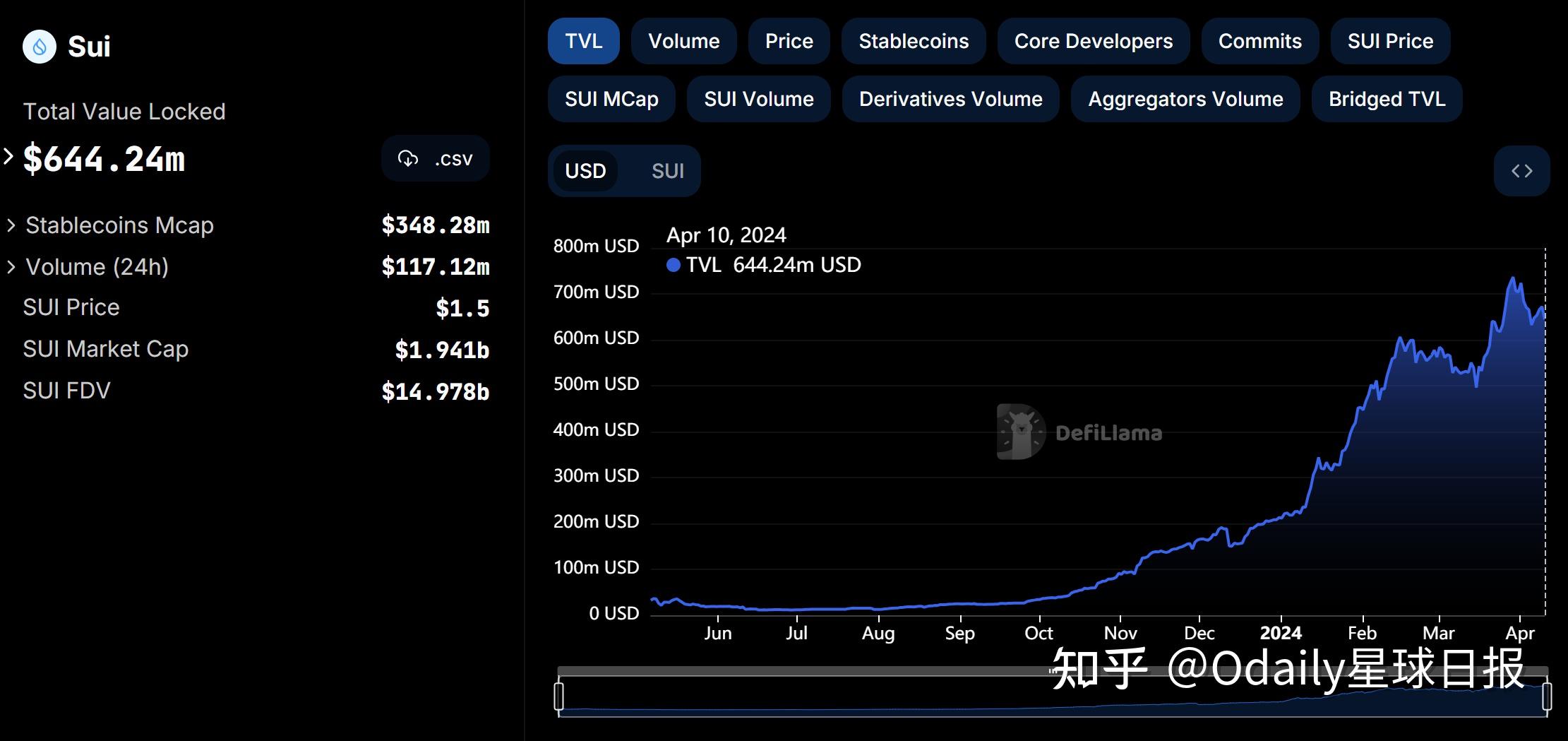
Task: View the Core Developers tab
Action: pos(1093,41)
